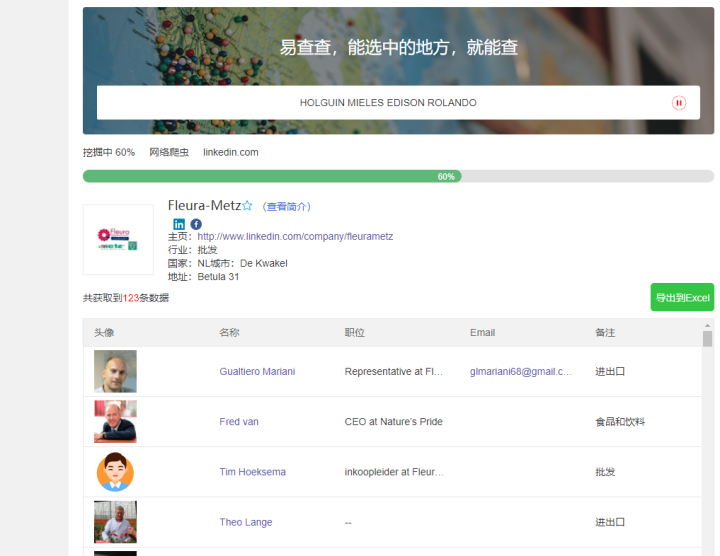Select the 'Representative at Fl...' cell
The height and width of the screenshot is (556, 720).
pyautogui.click(x=394, y=371)
